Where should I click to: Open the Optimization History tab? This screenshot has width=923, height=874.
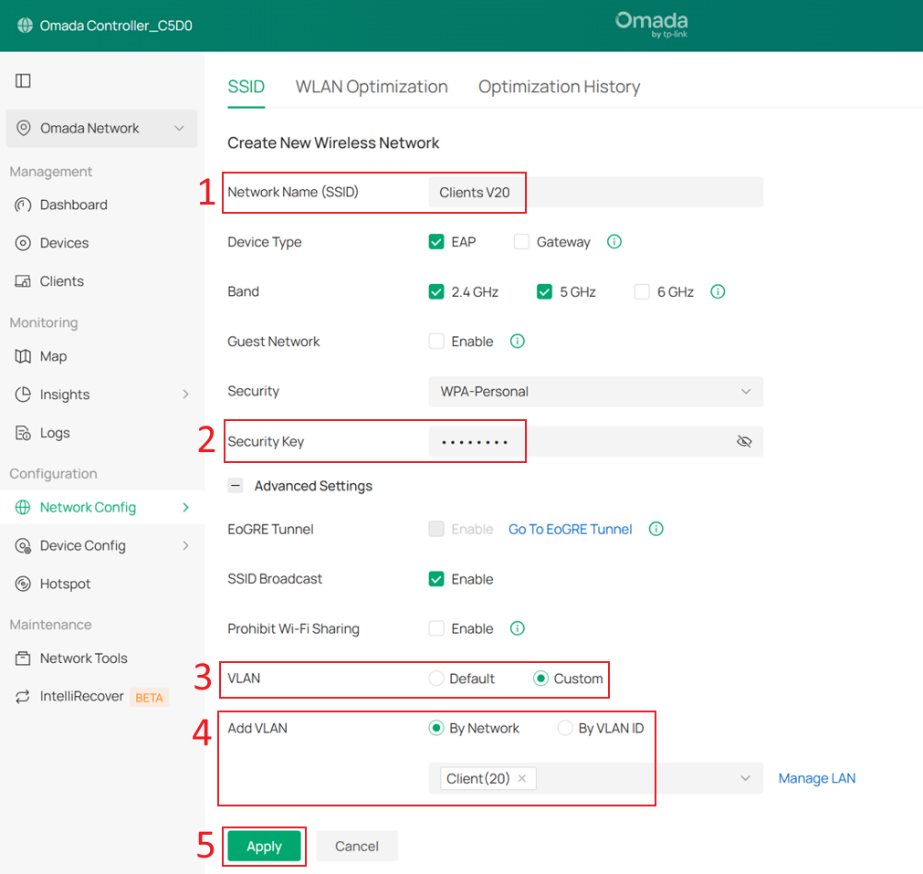(559, 87)
